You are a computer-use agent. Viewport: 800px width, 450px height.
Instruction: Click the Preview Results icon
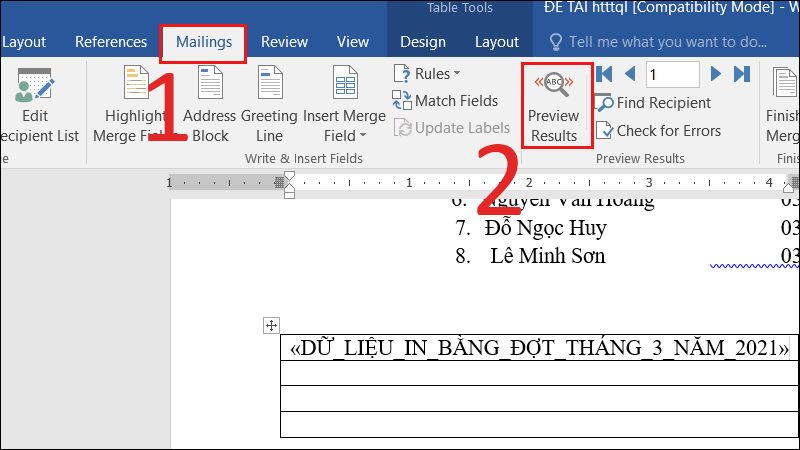point(553,86)
